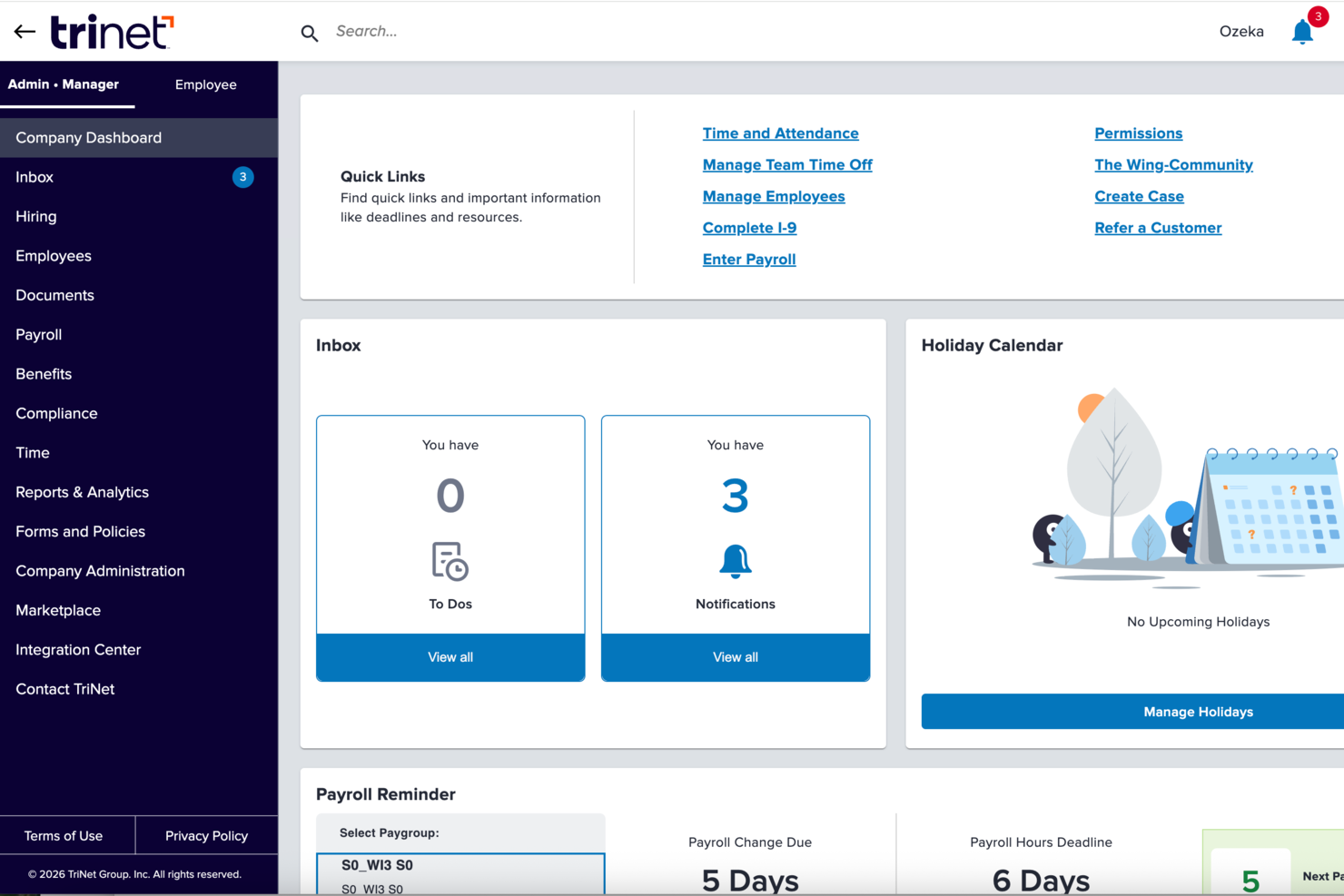
Task: Switch to the Admin Manager tab
Action: [62, 84]
